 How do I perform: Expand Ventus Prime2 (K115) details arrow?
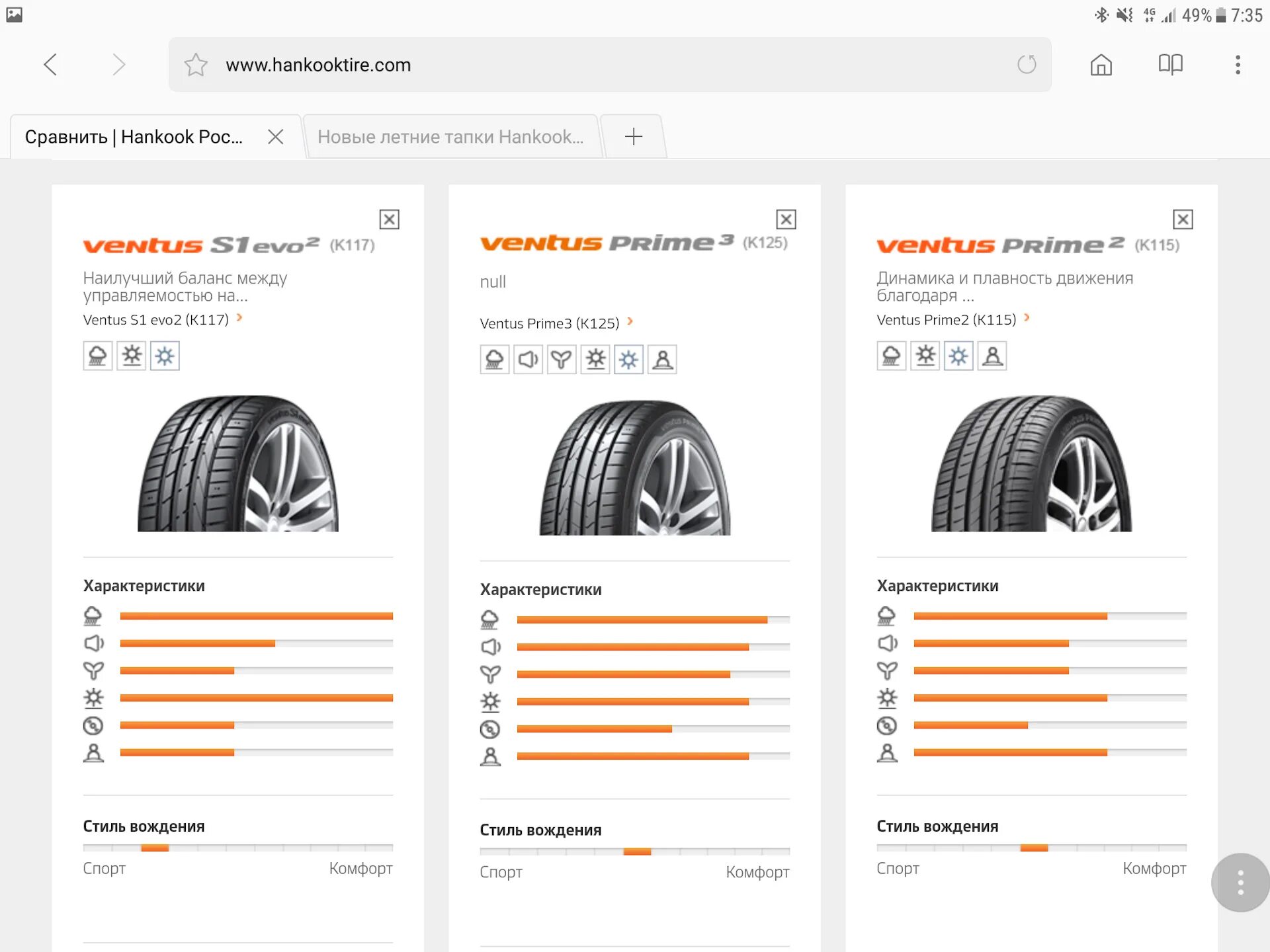pos(1027,319)
